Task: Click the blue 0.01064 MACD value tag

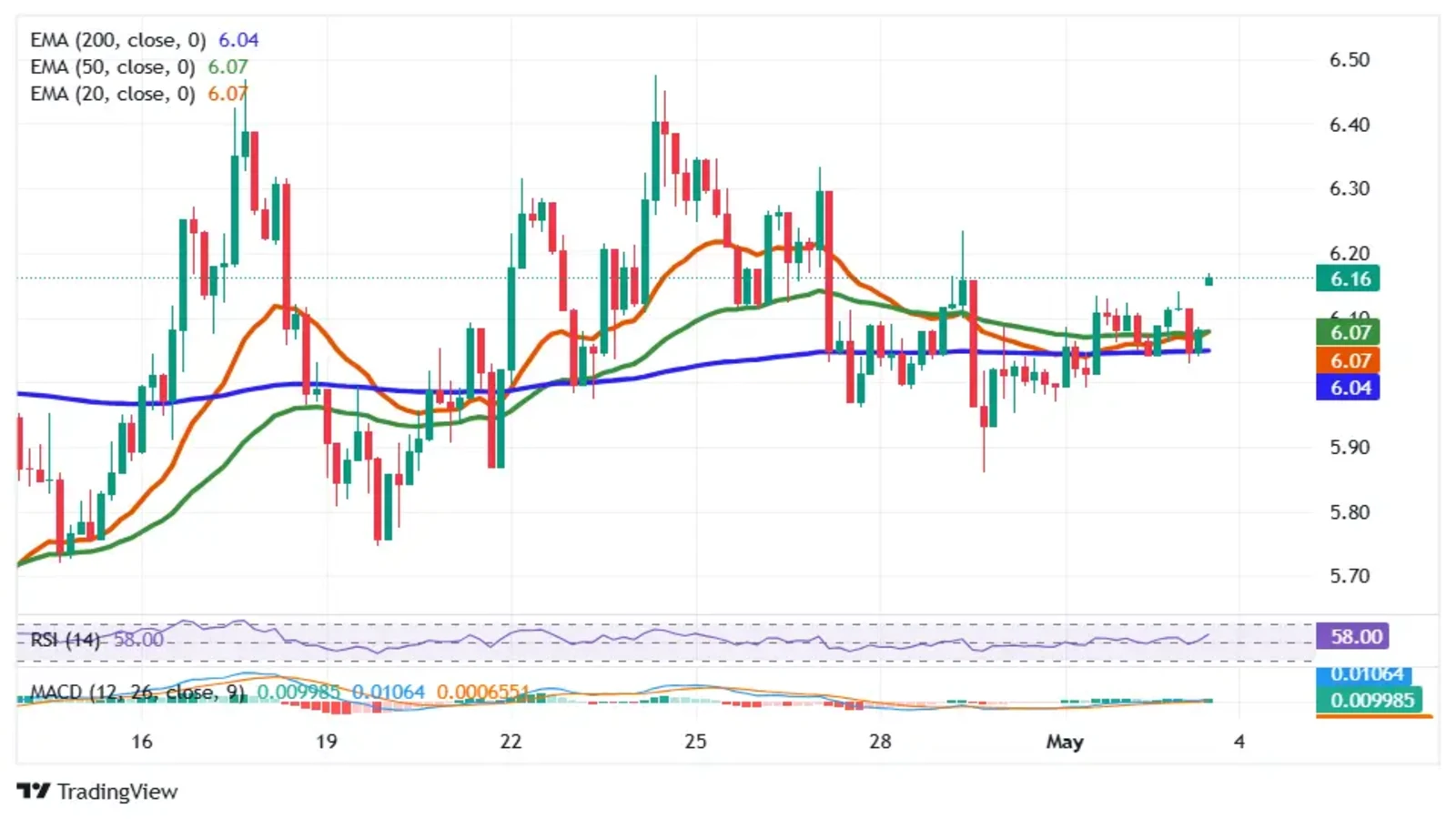Action: click(x=1364, y=675)
